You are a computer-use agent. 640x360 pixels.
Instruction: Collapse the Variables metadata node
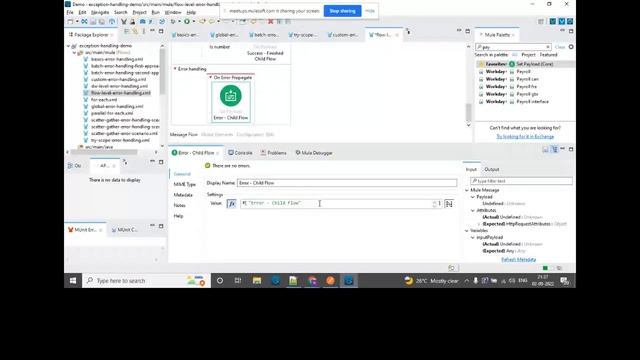467,231
